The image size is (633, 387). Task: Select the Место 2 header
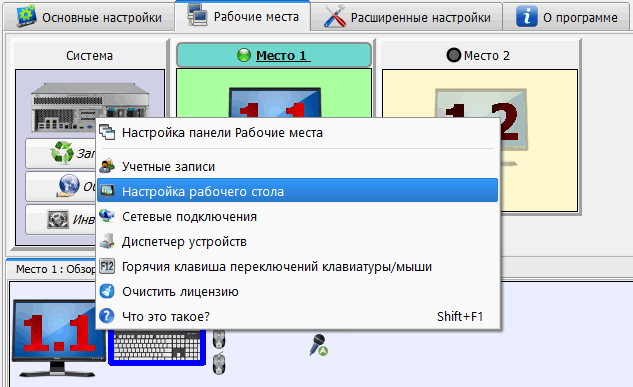479,55
